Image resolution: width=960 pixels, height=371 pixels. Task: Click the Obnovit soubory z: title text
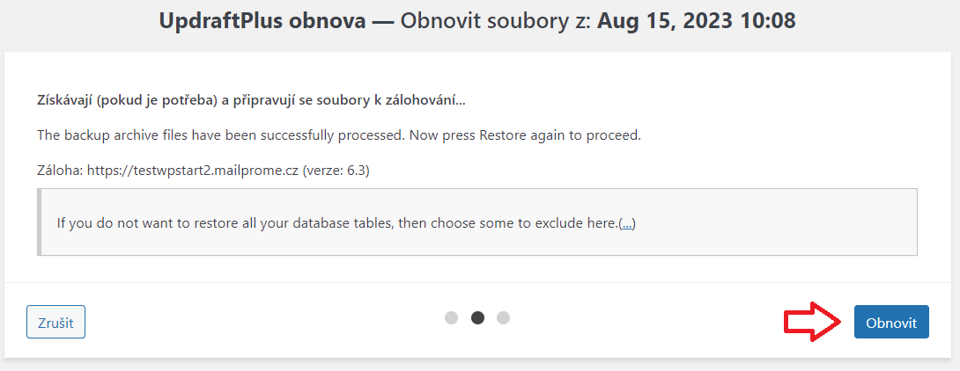pyautogui.click(x=497, y=21)
